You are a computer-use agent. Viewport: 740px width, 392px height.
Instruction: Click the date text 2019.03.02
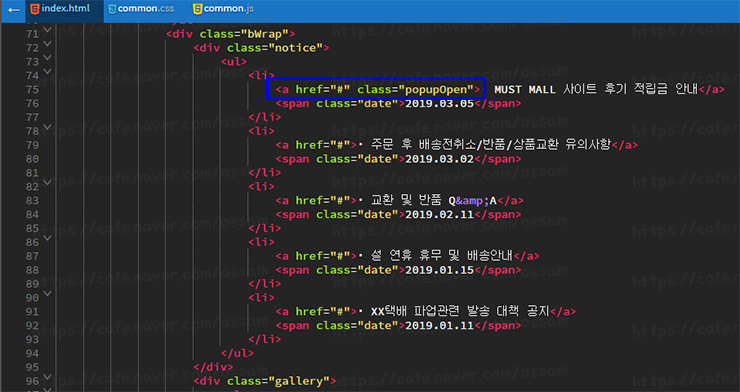439,159
